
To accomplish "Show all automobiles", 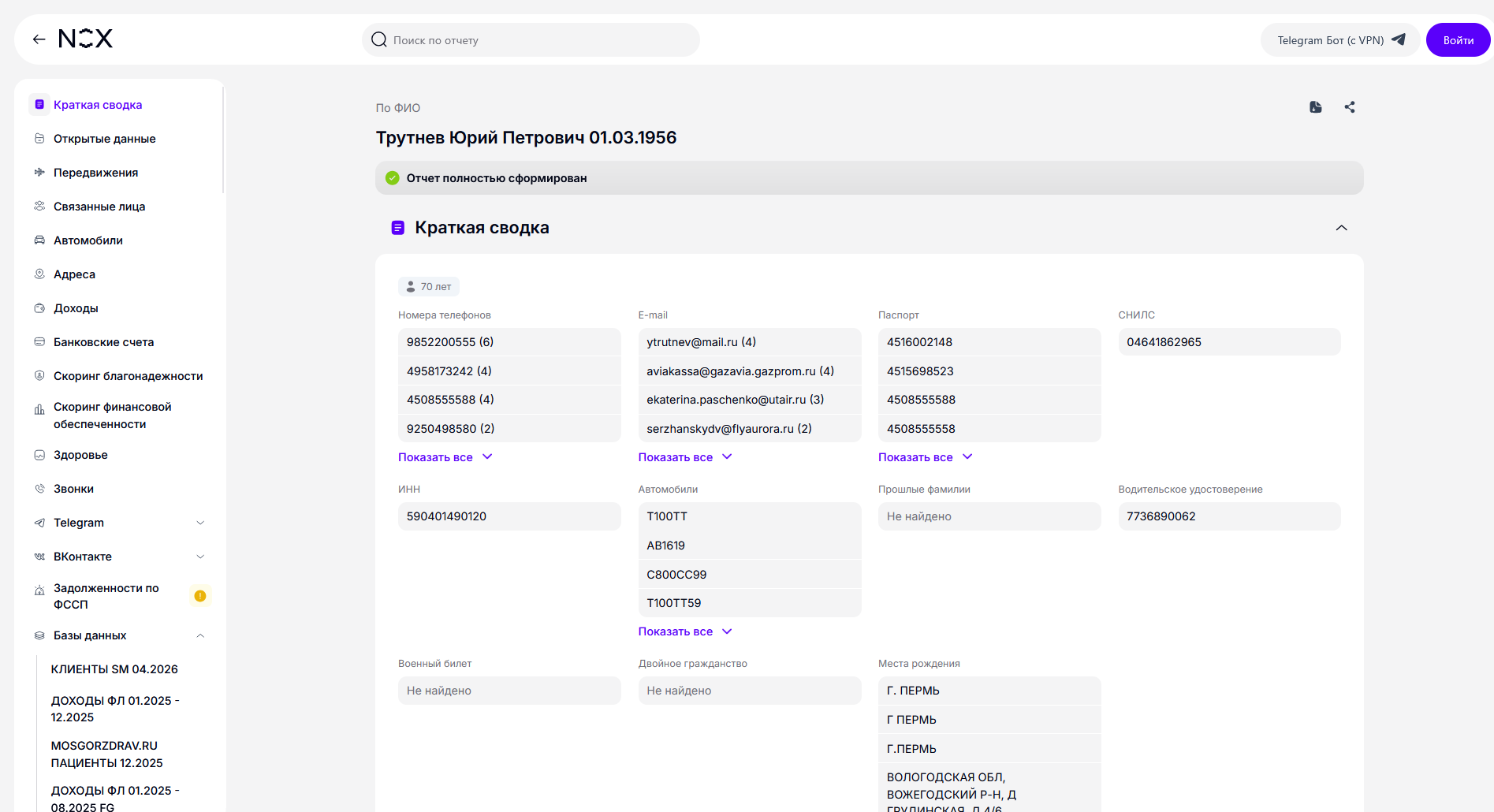I will coord(685,631).
